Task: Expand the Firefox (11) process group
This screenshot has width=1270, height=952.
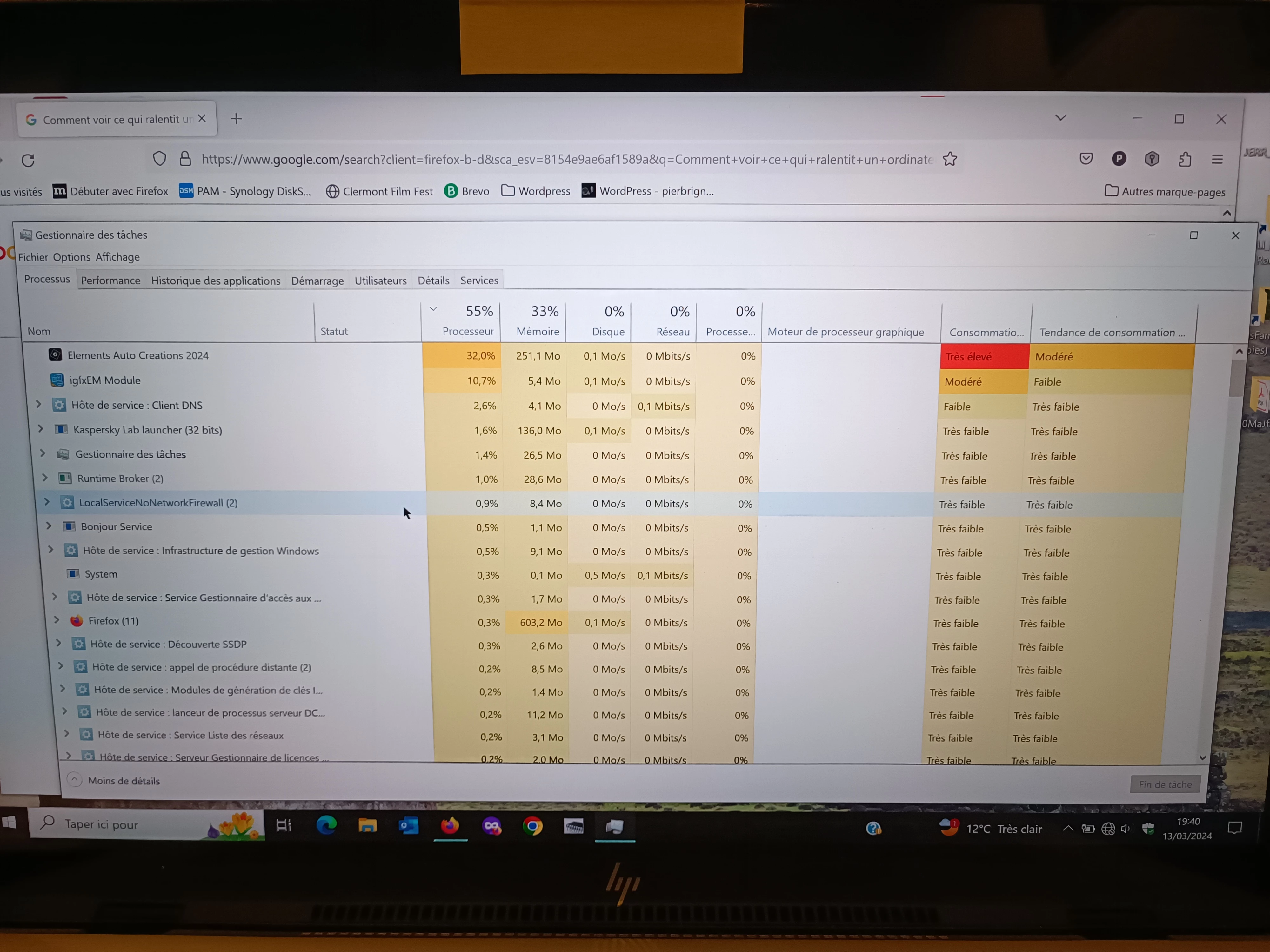Action: tap(57, 620)
